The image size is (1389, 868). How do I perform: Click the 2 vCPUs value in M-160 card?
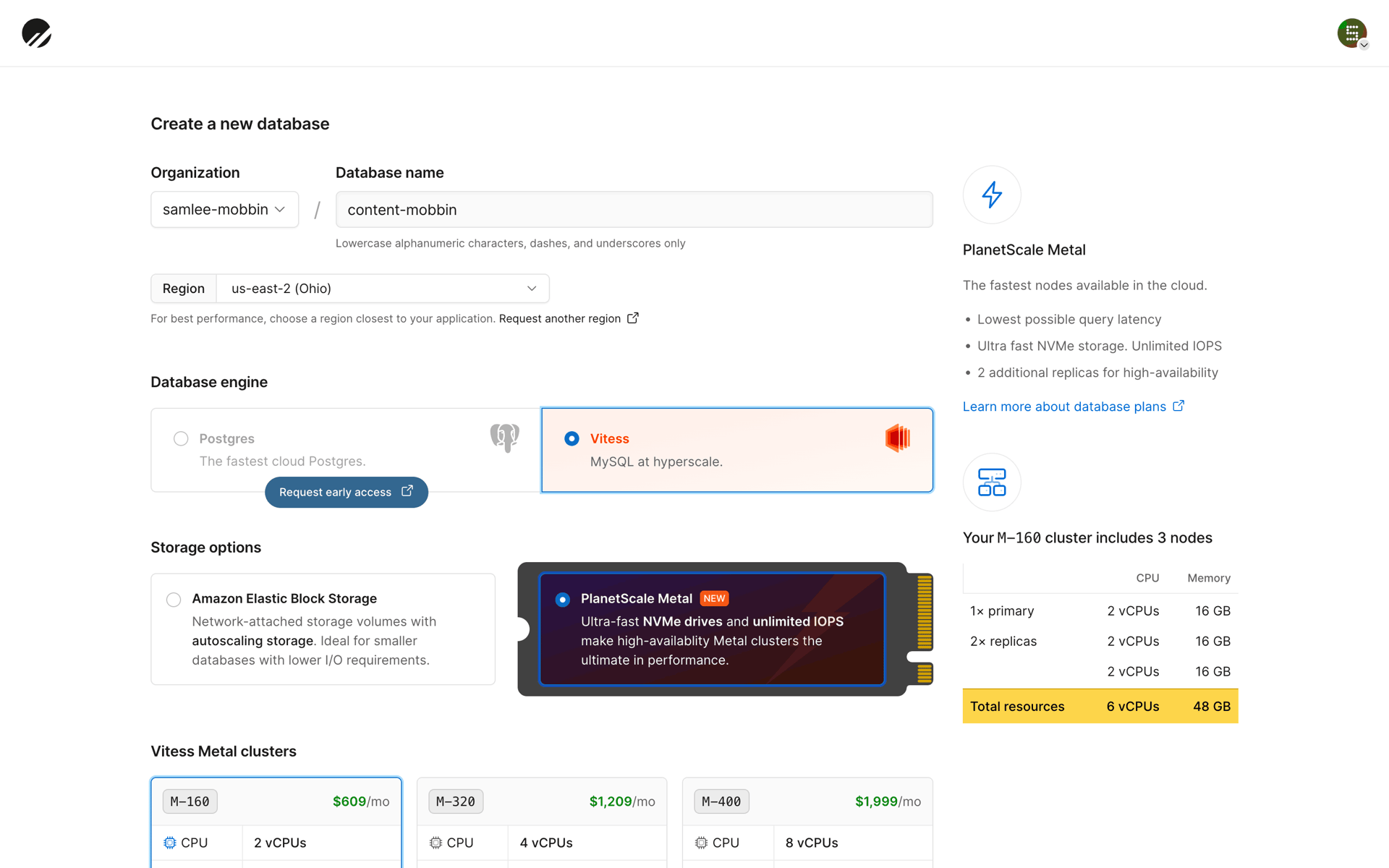[x=280, y=843]
